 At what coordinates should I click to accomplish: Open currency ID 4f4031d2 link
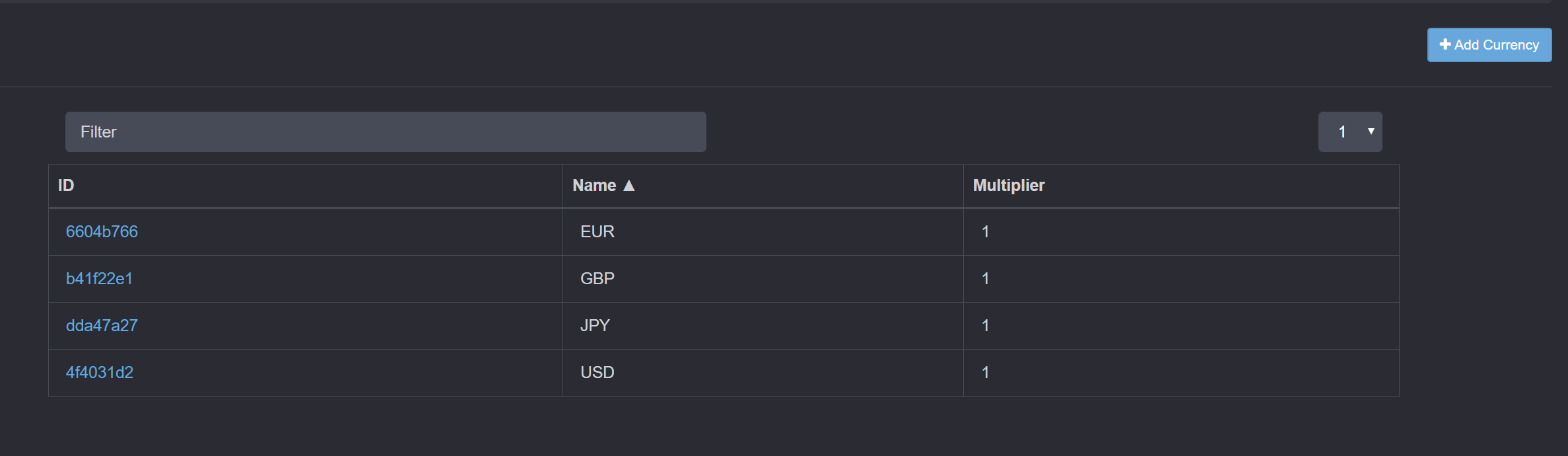click(x=100, y=373)
